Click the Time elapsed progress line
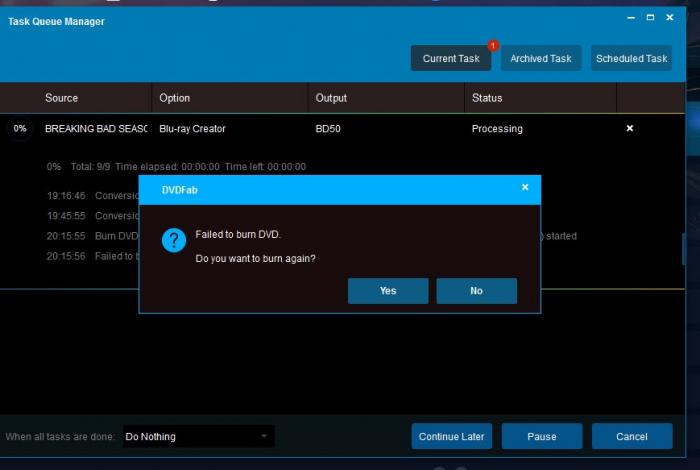Viewport: 700px width, 470px height. click(x=176, y=167)
